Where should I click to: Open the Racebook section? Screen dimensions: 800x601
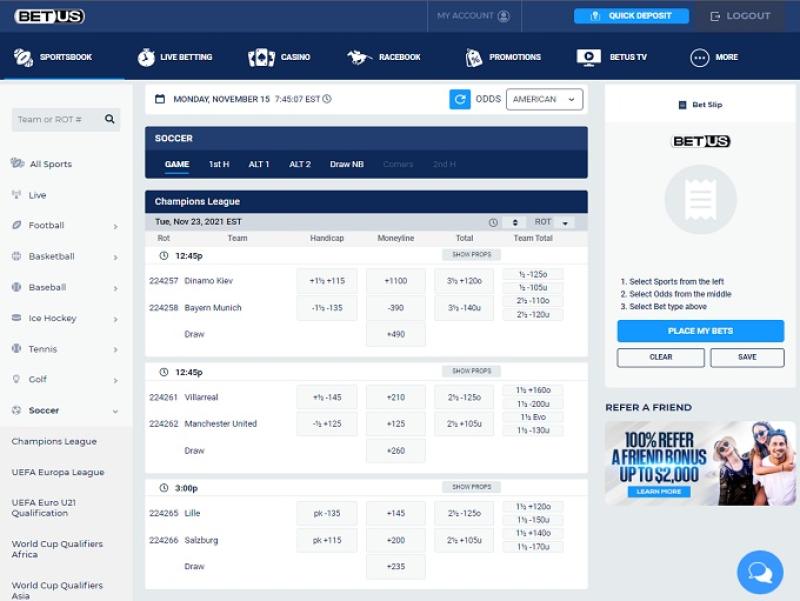384,57
